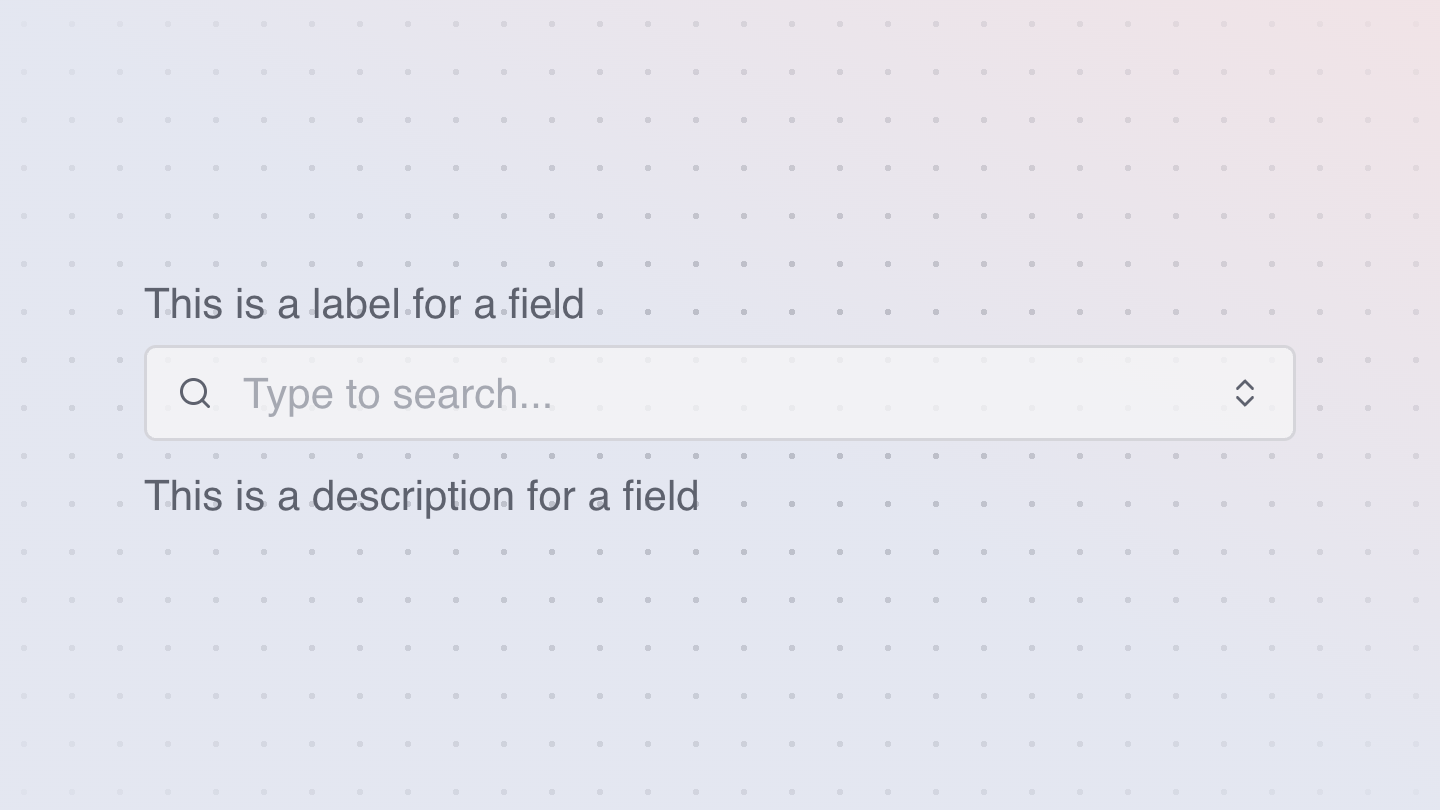The width and height of the screenshot is (1440, 810).
Task: Click the downward chevron of the selector icon
Action: (1245, 402)
